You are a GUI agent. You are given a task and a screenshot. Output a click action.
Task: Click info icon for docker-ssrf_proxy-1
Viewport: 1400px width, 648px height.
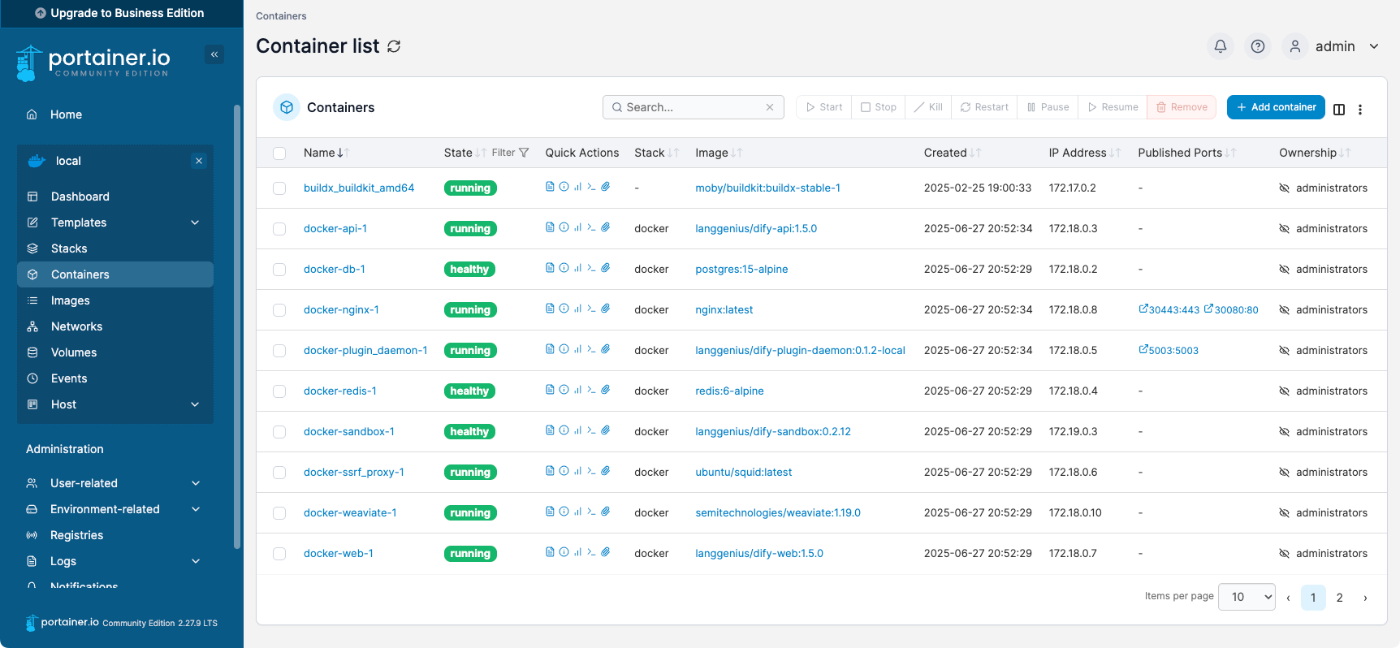click(x=564, y=472)
